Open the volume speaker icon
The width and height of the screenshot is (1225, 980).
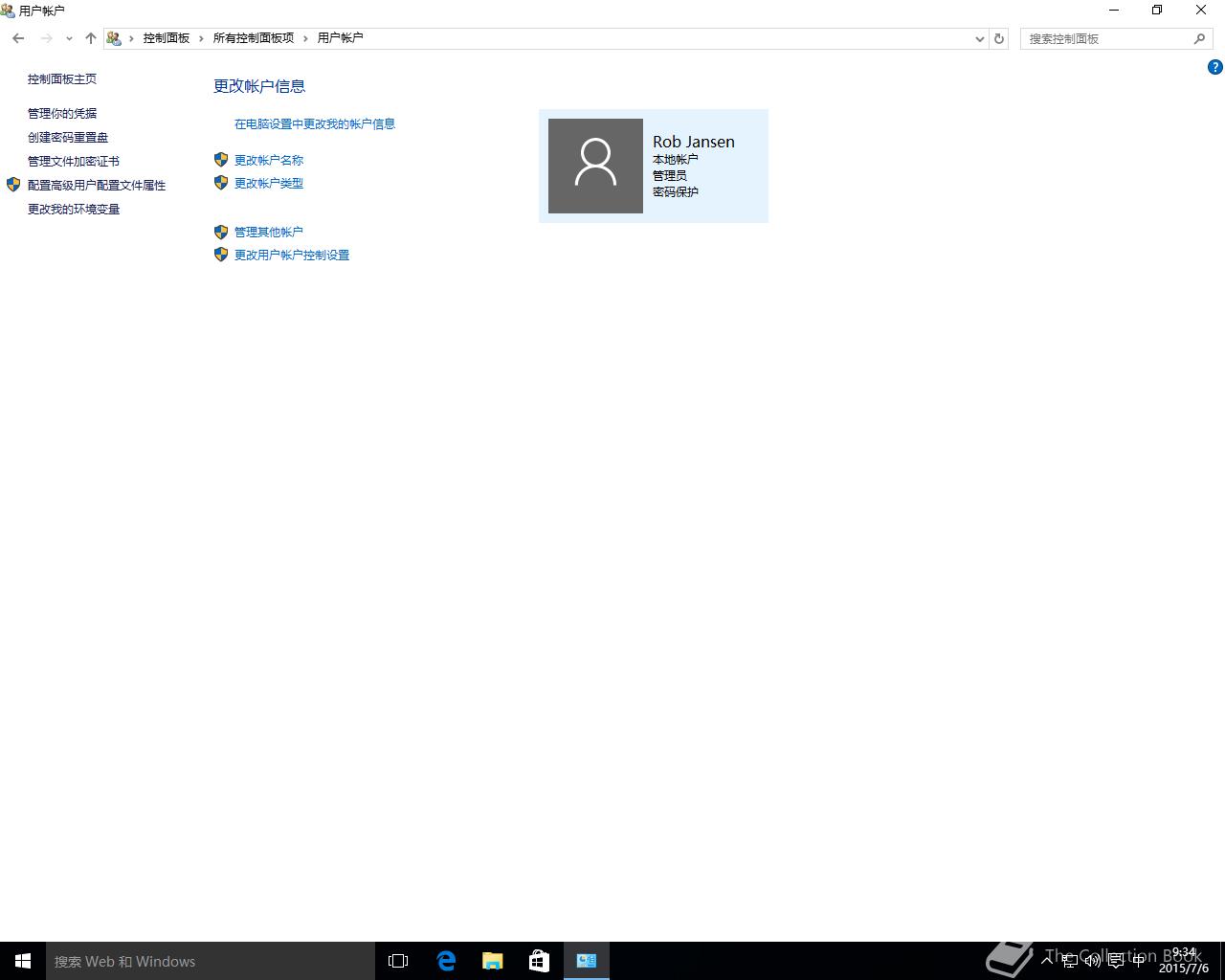1093,961
